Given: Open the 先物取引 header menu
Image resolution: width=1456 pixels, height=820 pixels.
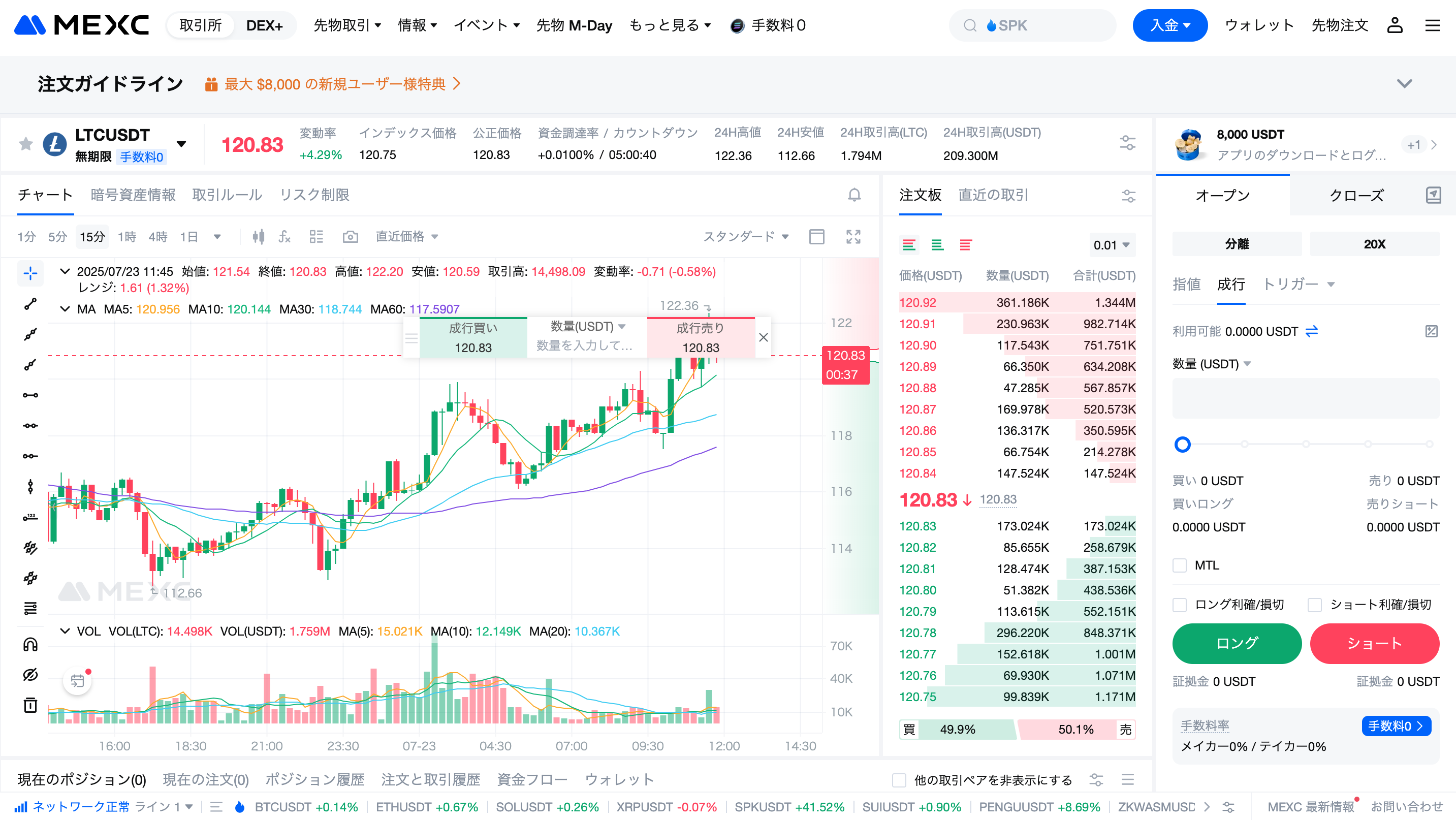Looking at the screenshot, I should click(347, 25).
